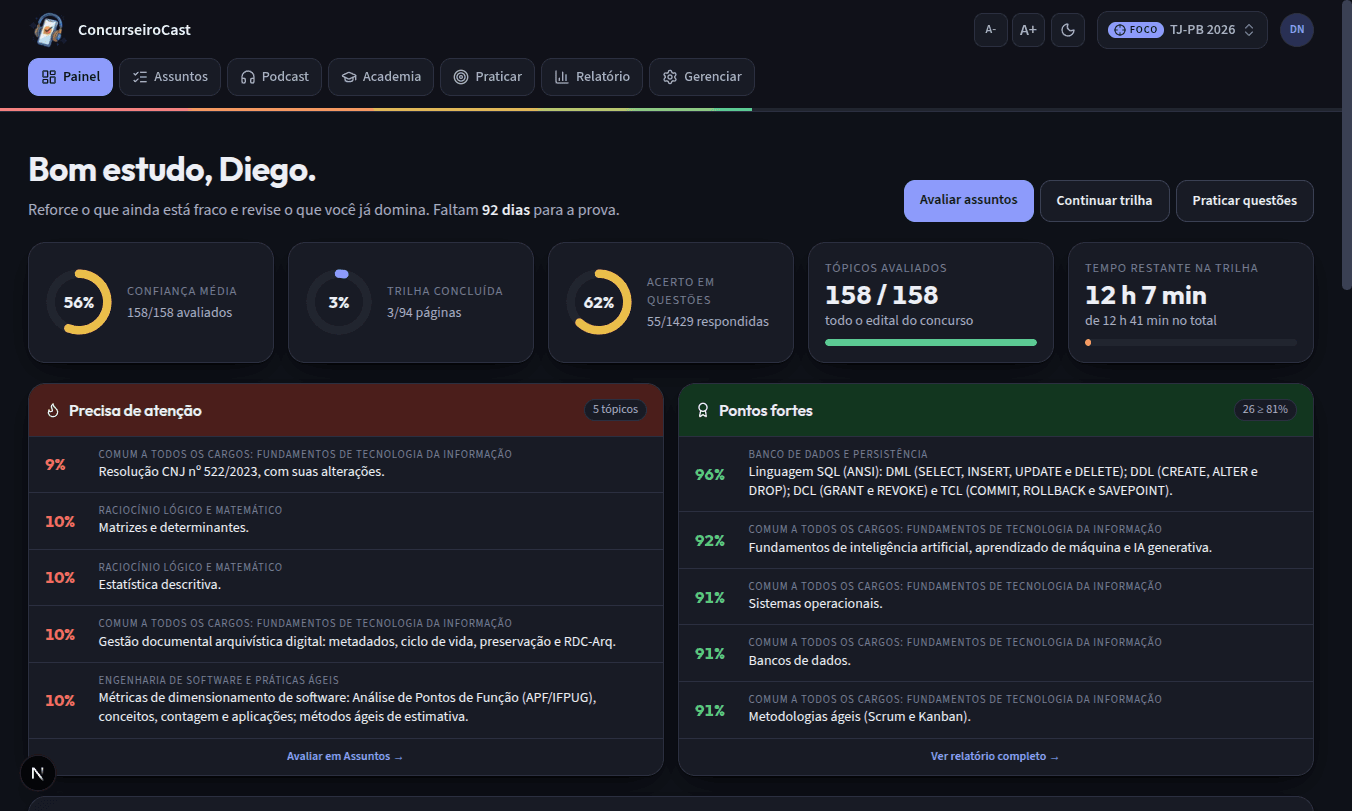Open the Bancos de dados topic

click(x=996, y=653)
